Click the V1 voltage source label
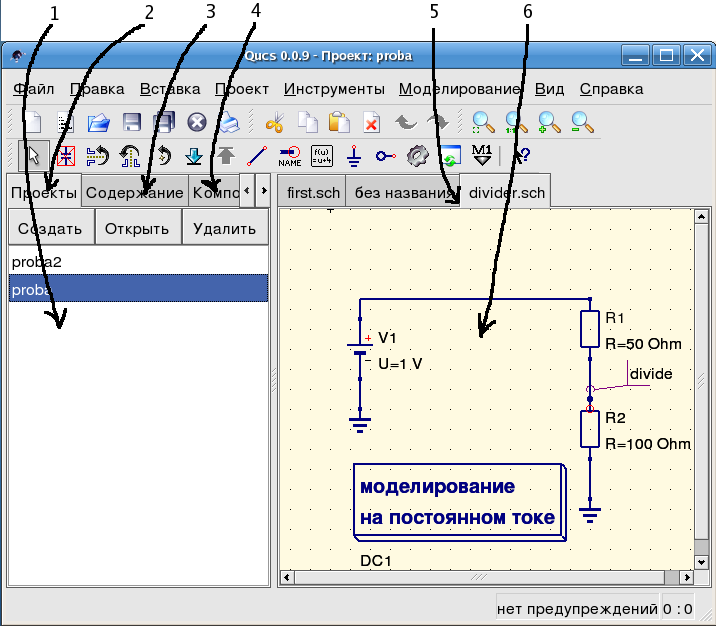This screenshot has width=716, height=627. coord(387,338)
